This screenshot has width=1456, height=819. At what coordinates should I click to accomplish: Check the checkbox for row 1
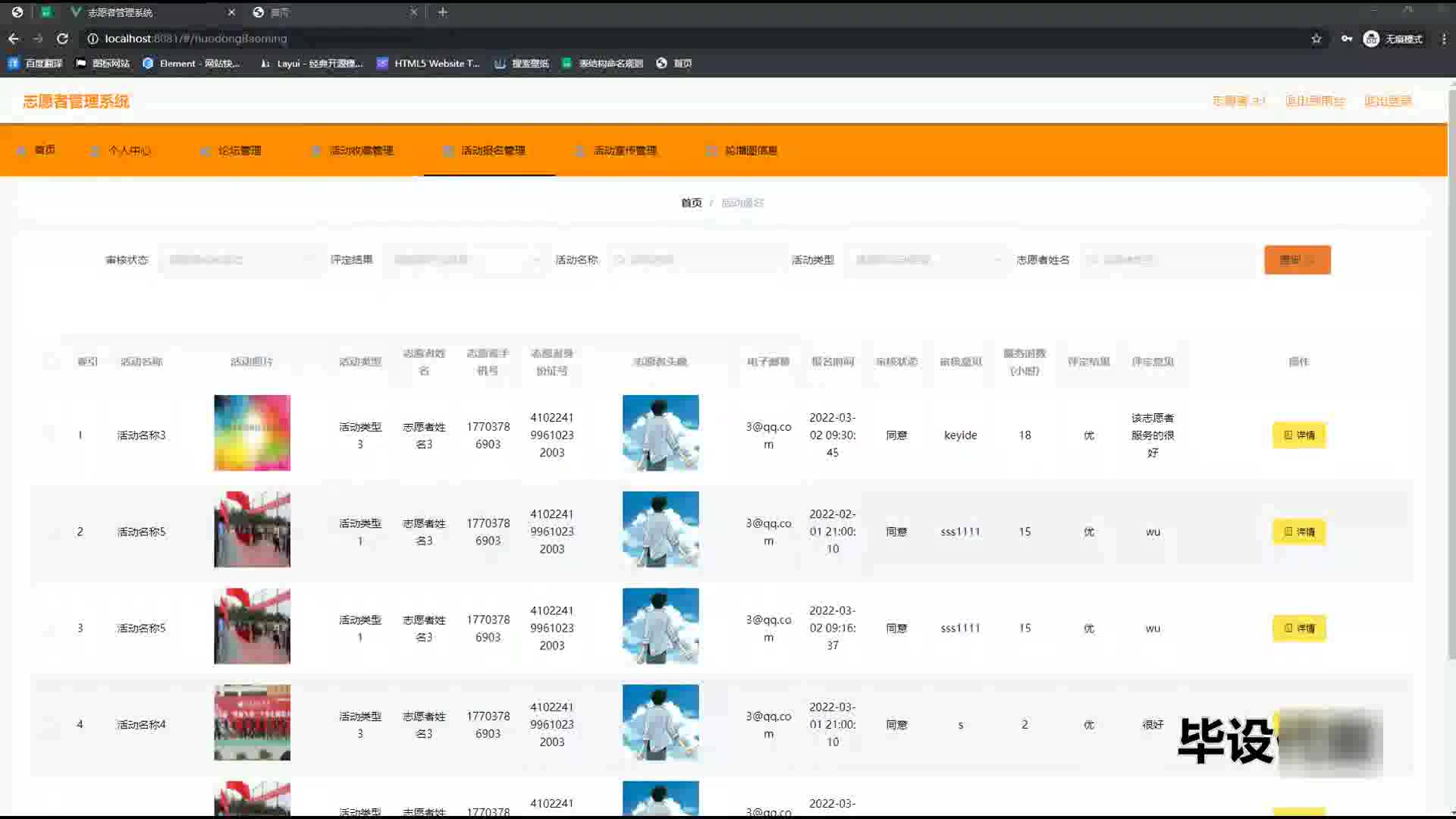click(x=51, y=435)
